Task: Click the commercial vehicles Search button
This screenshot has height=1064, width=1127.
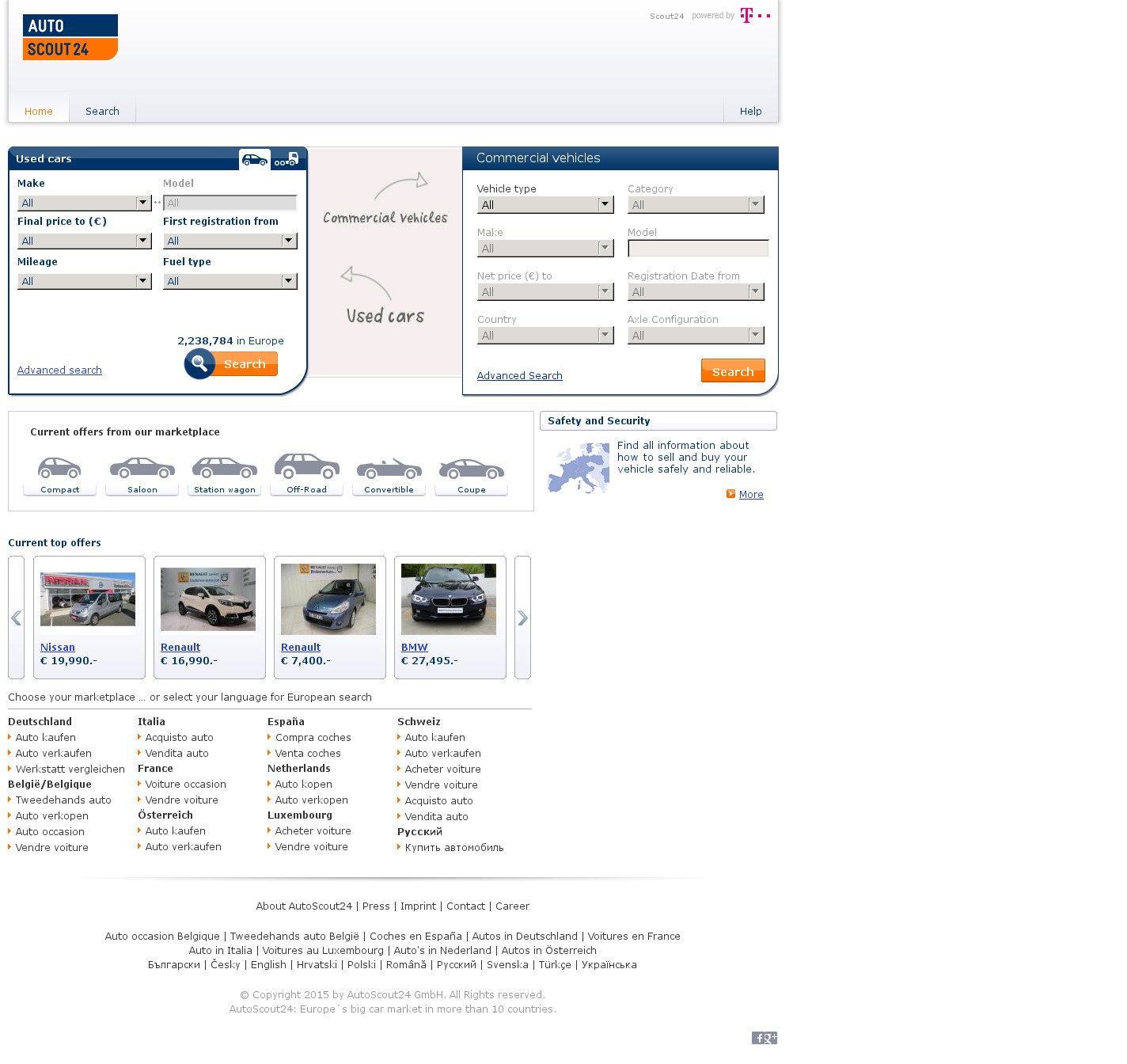Action: point(733,371)
